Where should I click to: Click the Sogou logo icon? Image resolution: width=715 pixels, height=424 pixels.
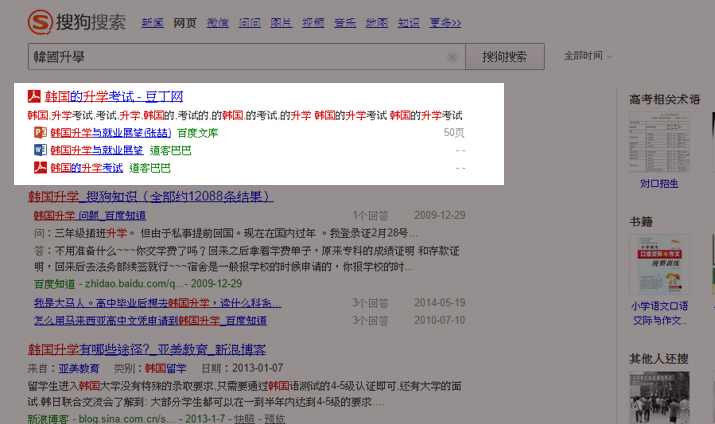[x=40, y=22]
